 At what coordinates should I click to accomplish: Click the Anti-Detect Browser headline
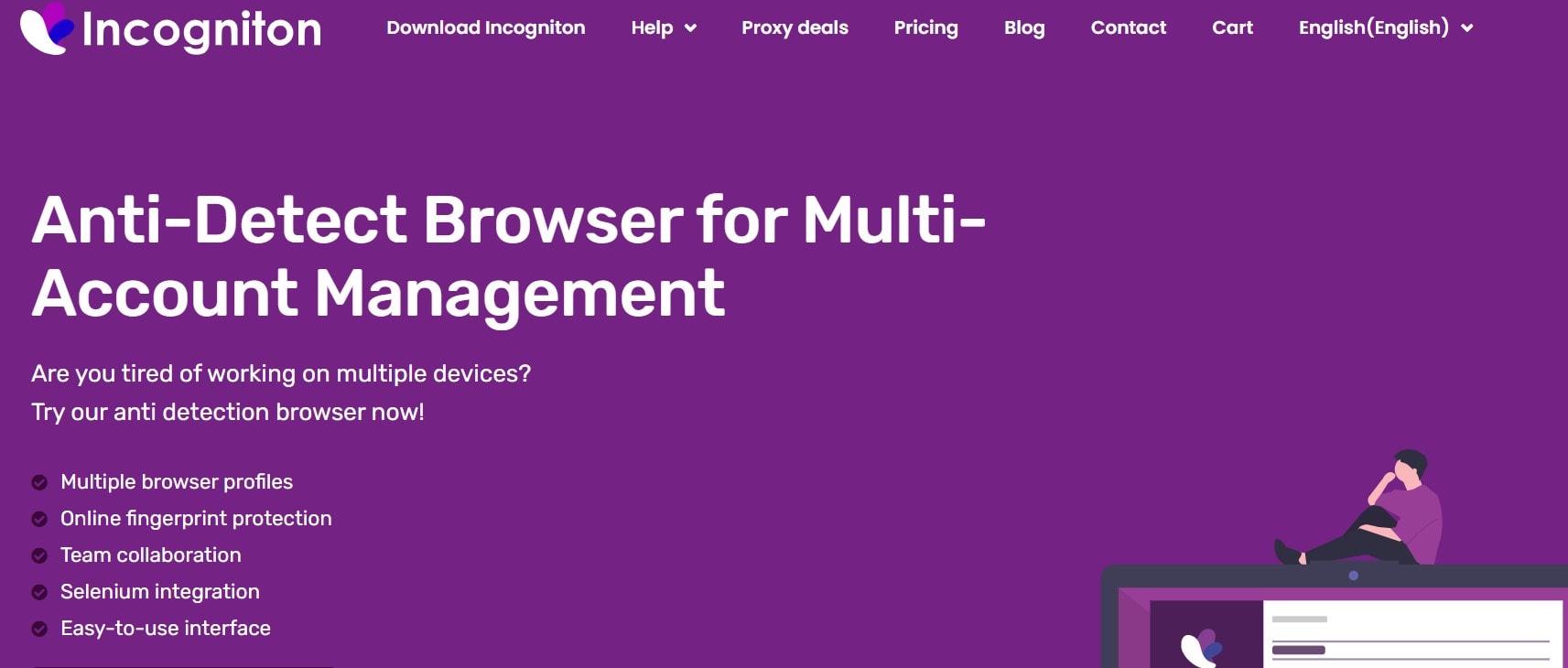point(508,256)
